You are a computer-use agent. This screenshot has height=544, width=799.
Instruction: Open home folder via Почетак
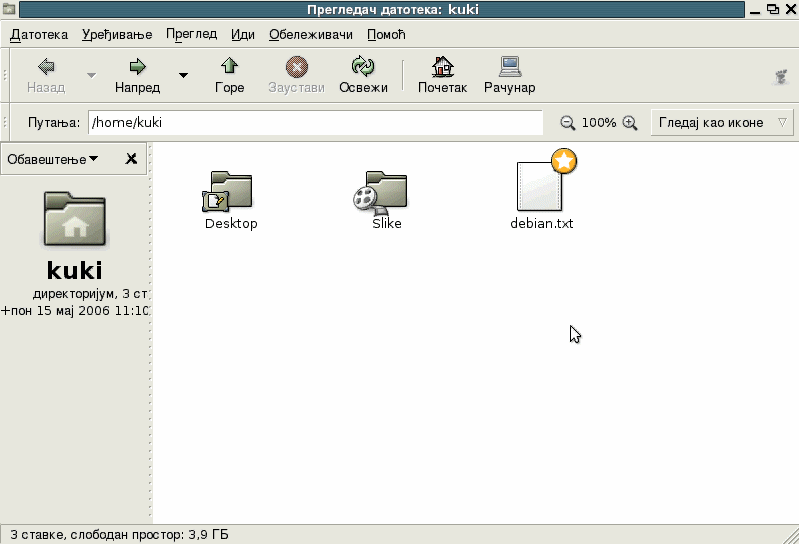442,75
